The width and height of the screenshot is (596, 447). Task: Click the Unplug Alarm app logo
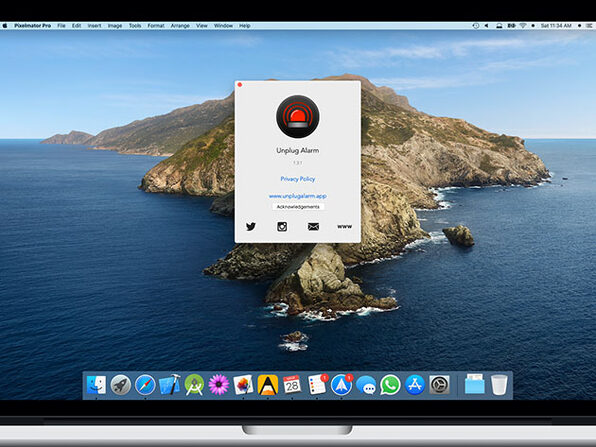(298, 116)
